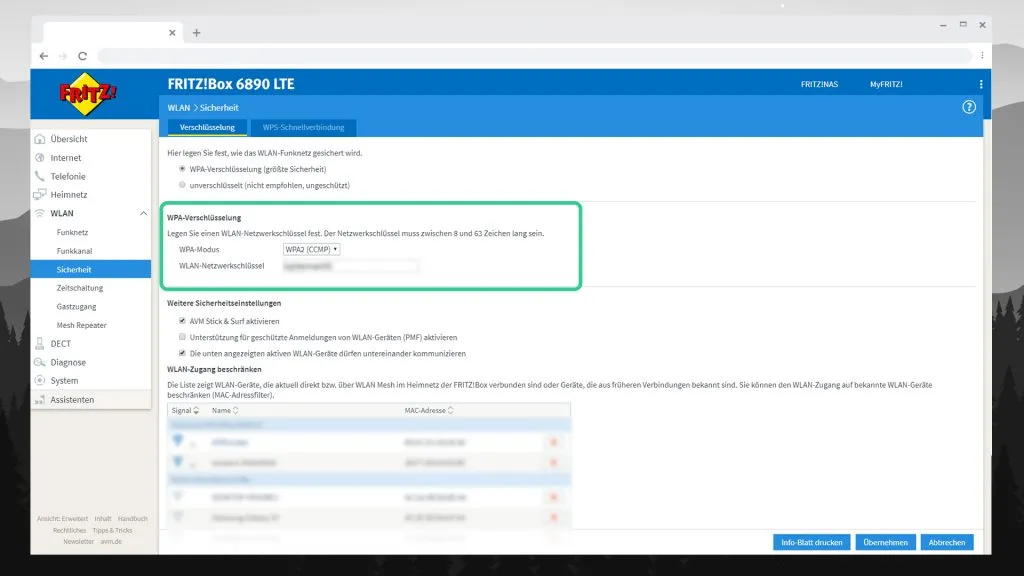Screen dimensions: 1024x576
Task: Select WPA-Verschlüsselung radio option
Action: point(182,168)
